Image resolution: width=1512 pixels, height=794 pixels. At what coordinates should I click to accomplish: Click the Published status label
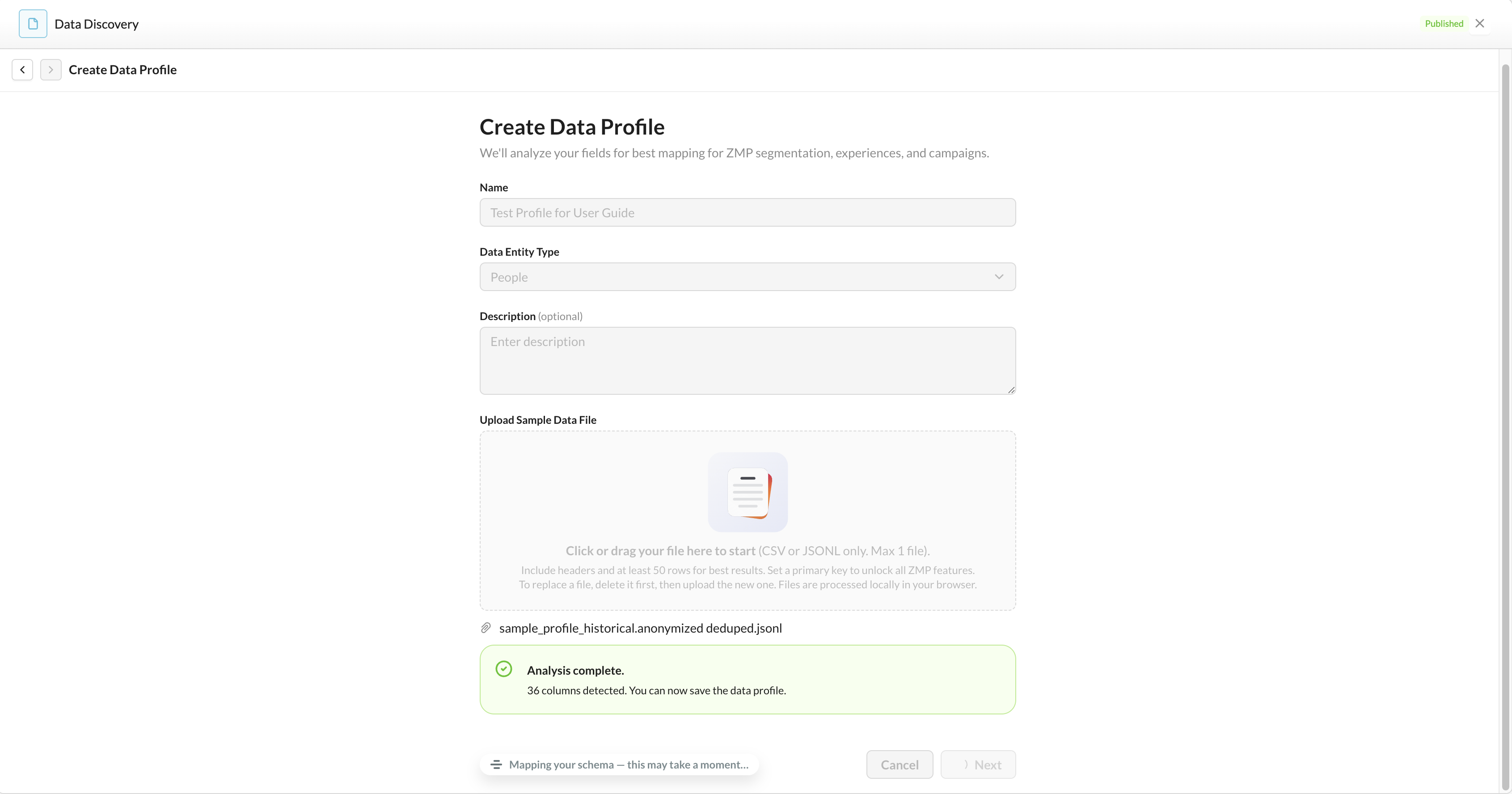(1444, 24)
